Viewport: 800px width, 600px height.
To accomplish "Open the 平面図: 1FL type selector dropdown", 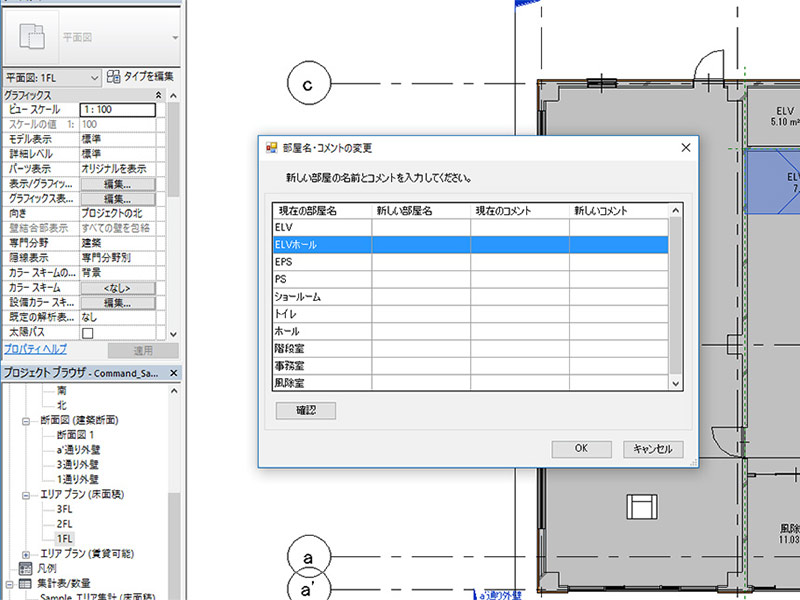I will (x=95, y=76).
